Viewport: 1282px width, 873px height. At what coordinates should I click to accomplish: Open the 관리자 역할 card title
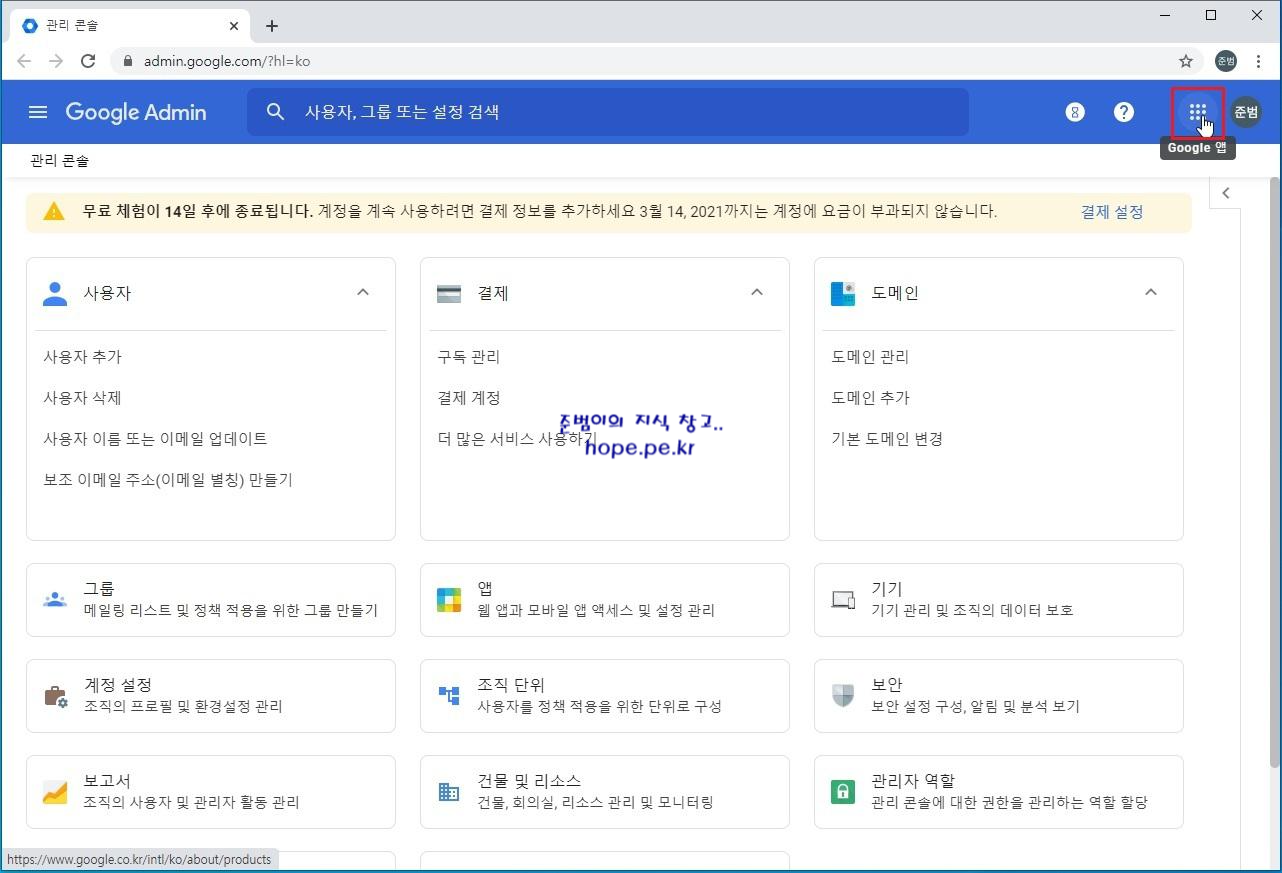[x=913, y=781]
